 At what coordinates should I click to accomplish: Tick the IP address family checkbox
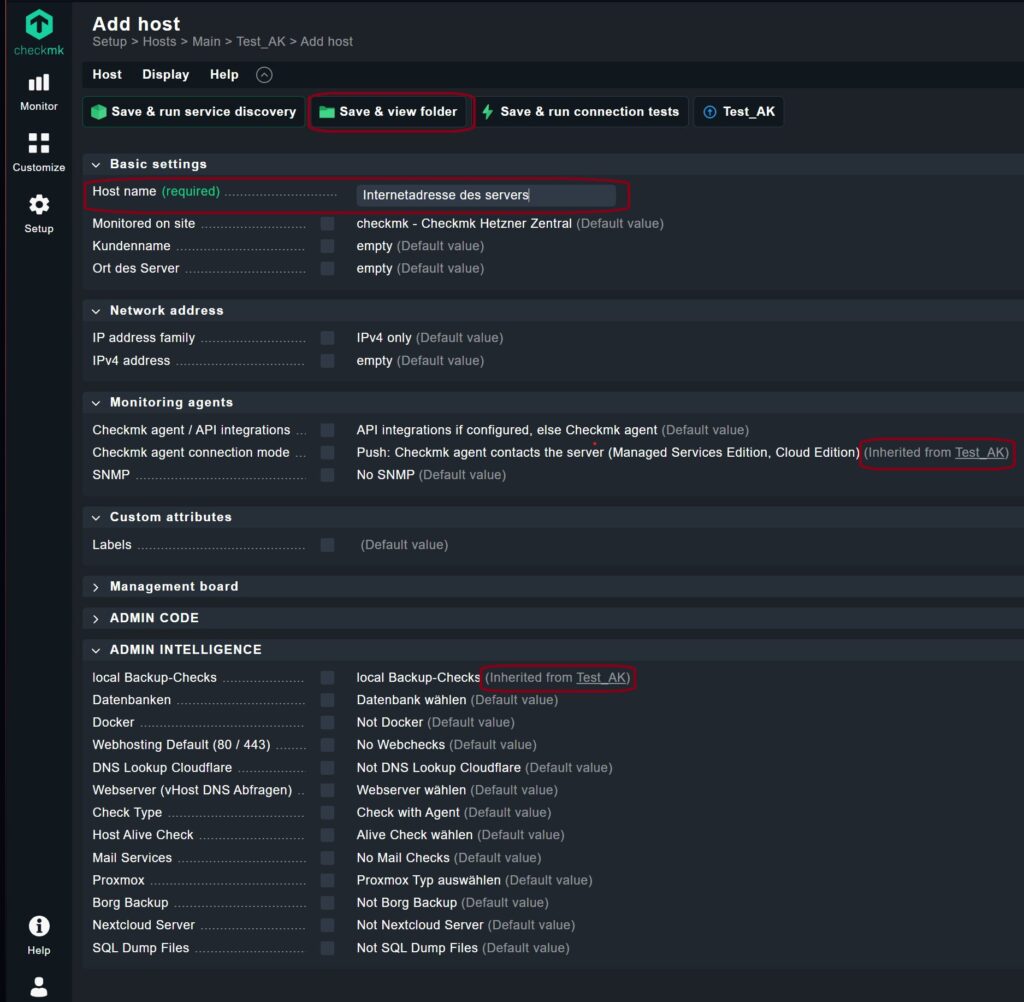point(327,338)
